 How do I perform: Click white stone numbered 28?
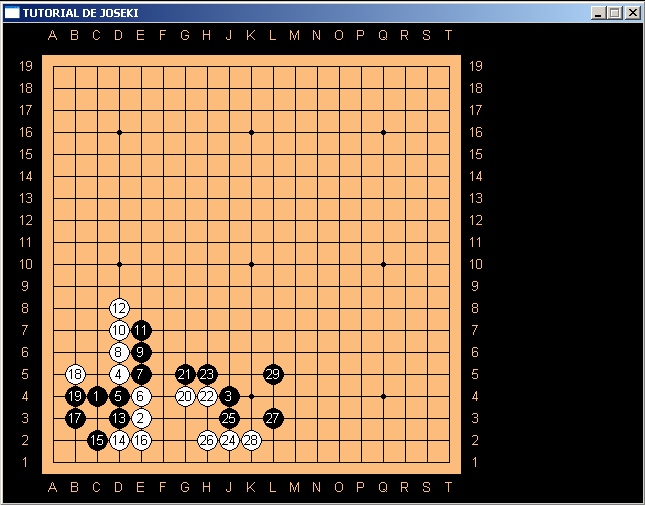click(251, 440)
